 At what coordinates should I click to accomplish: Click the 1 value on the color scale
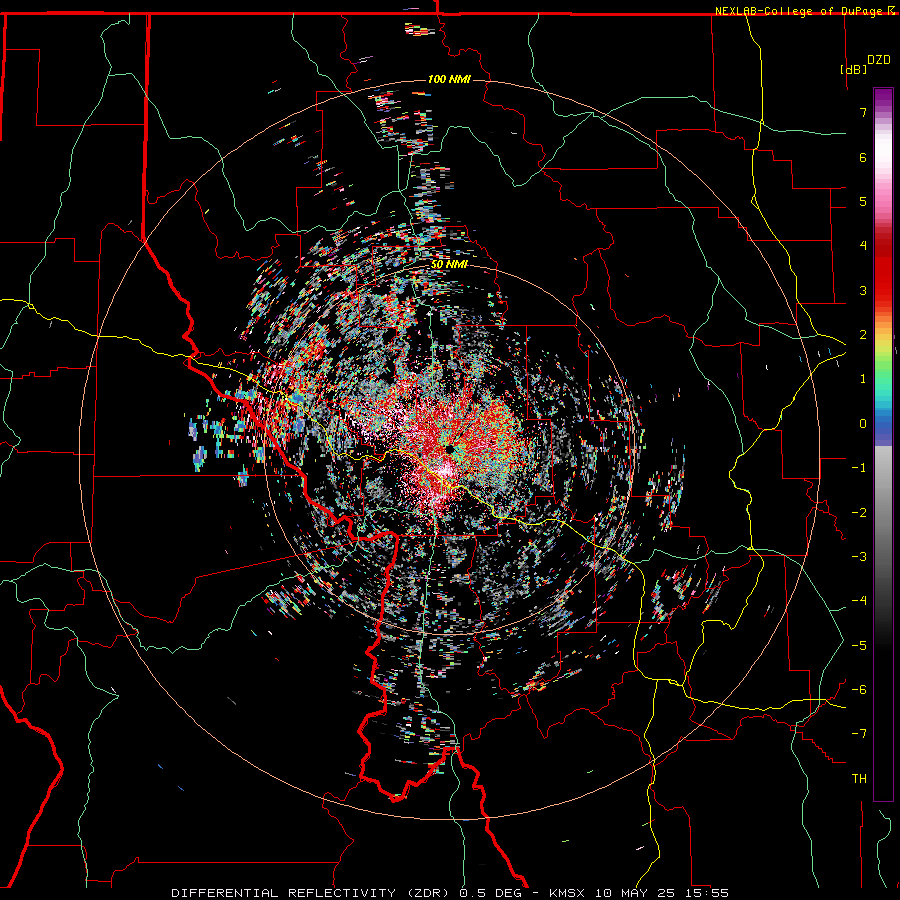tap(863, 379)
